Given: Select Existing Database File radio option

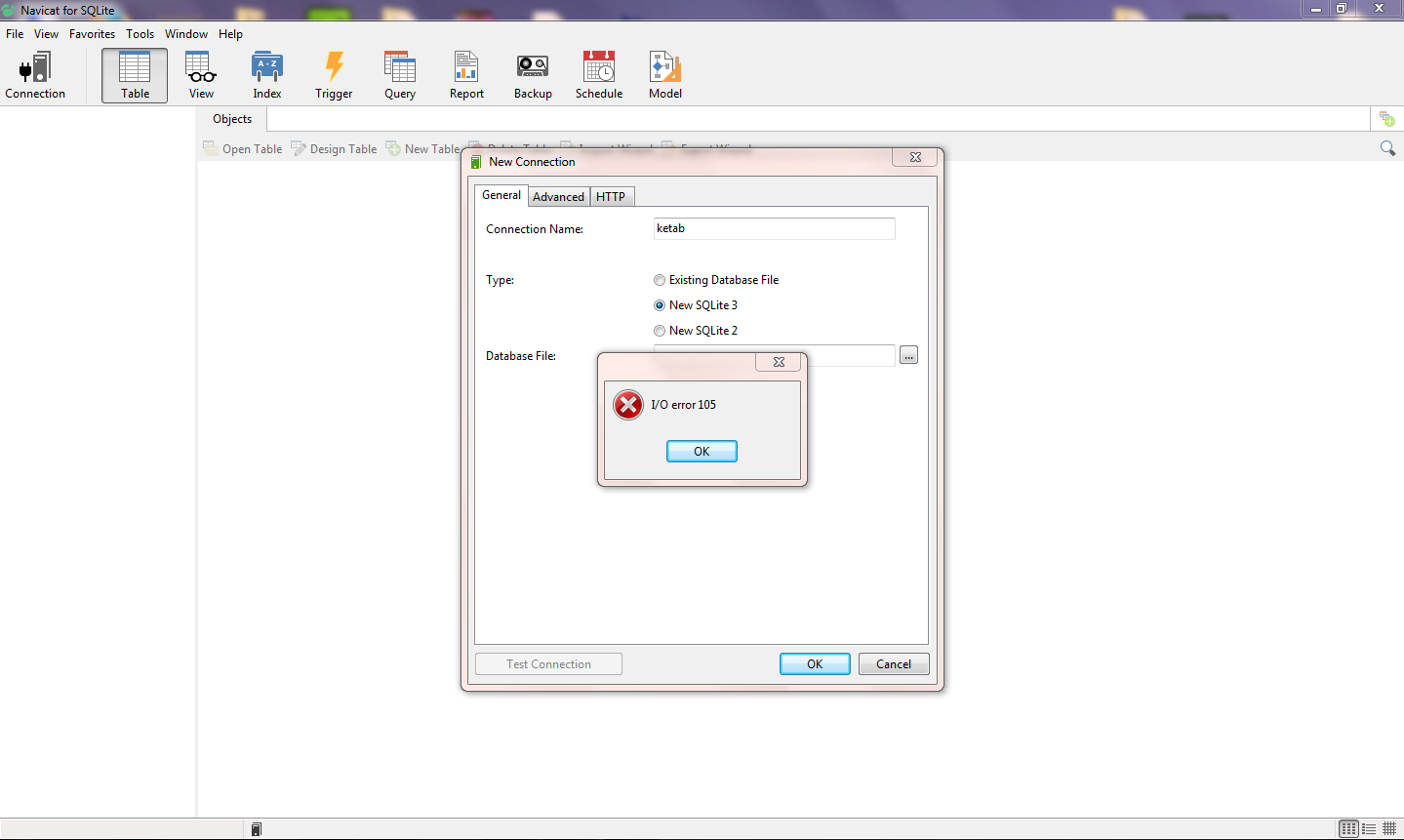Looking at the screenshot, I should coord(660,280).
